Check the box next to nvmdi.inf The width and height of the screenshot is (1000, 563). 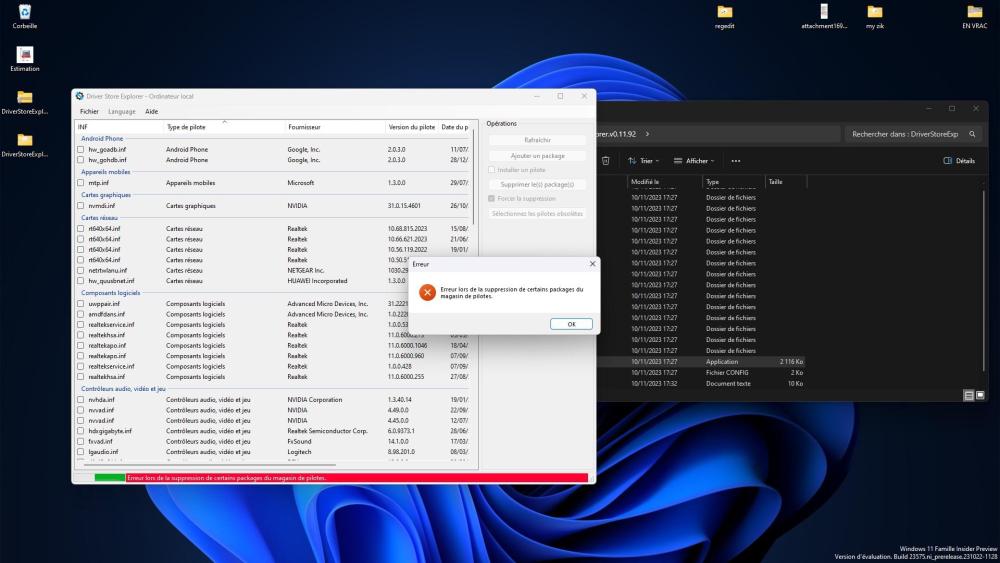tap(81, 206)
